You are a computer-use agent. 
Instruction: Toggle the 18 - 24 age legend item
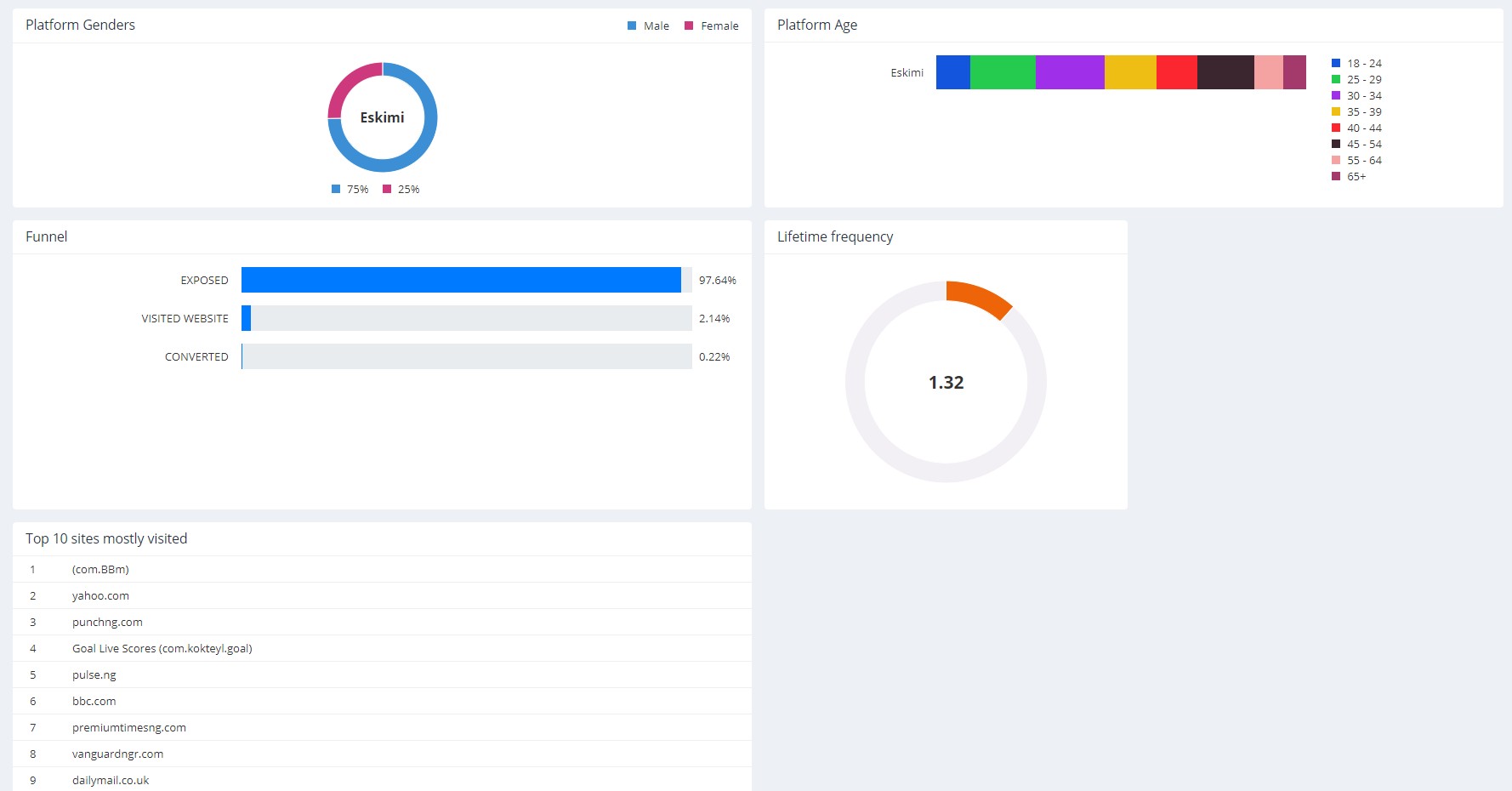tap(1356, 63)
